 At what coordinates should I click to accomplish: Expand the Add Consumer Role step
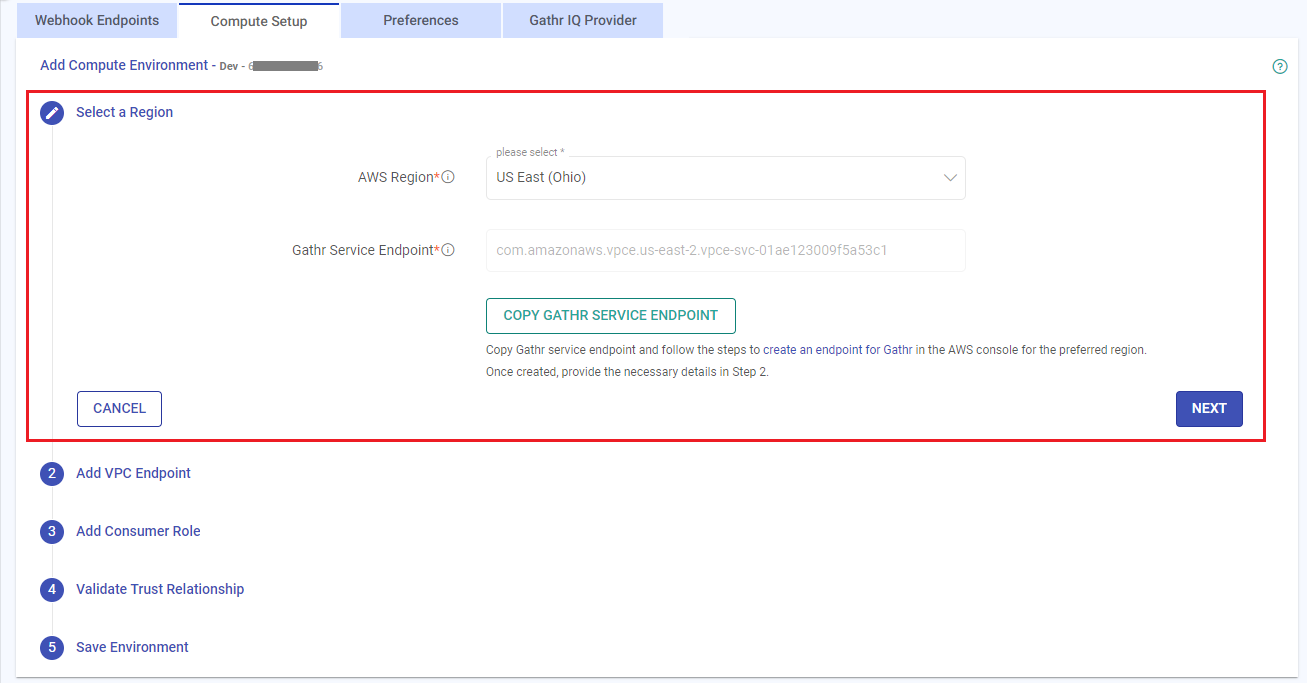click(x=138, y=531)
